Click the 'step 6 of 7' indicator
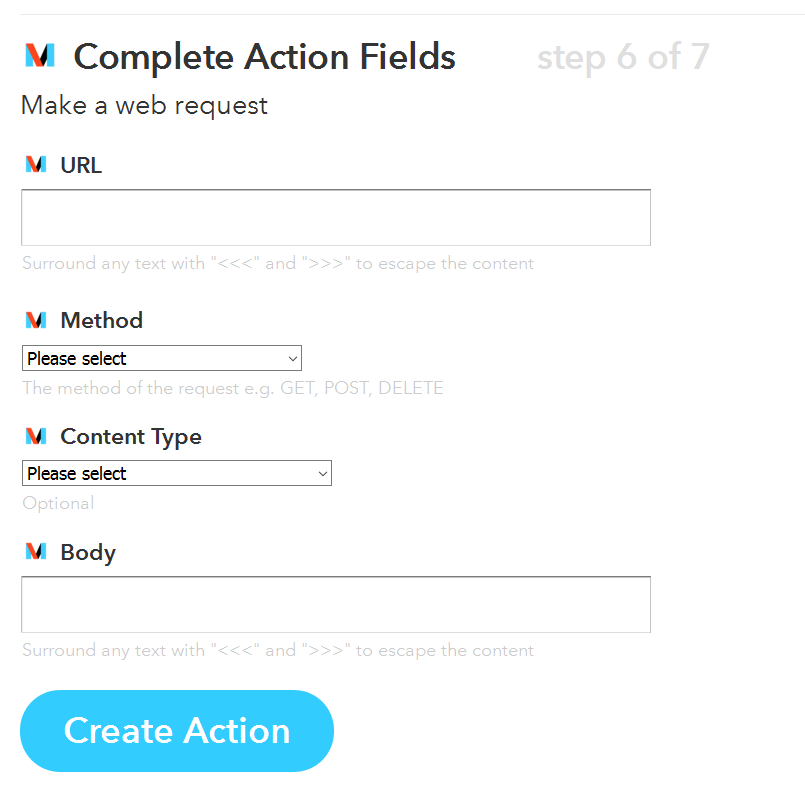This screenshot has width=805, height=793. (622, 58)
